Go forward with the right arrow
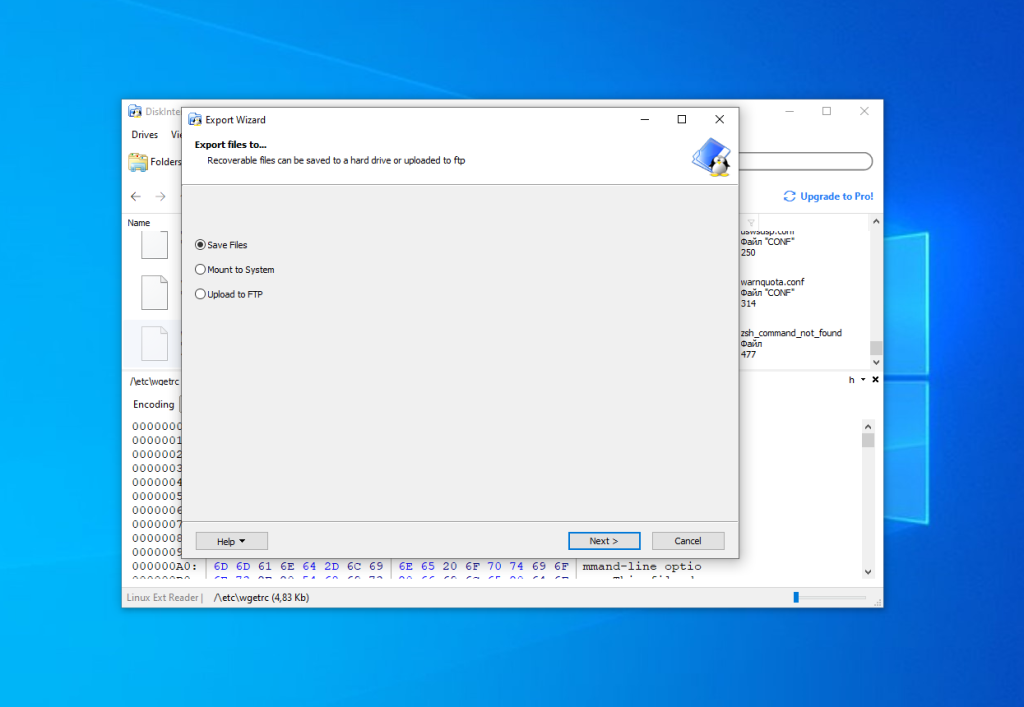The width and height of the screenshot is (1024, 707). pyautogui.click(x=160, y=197)
